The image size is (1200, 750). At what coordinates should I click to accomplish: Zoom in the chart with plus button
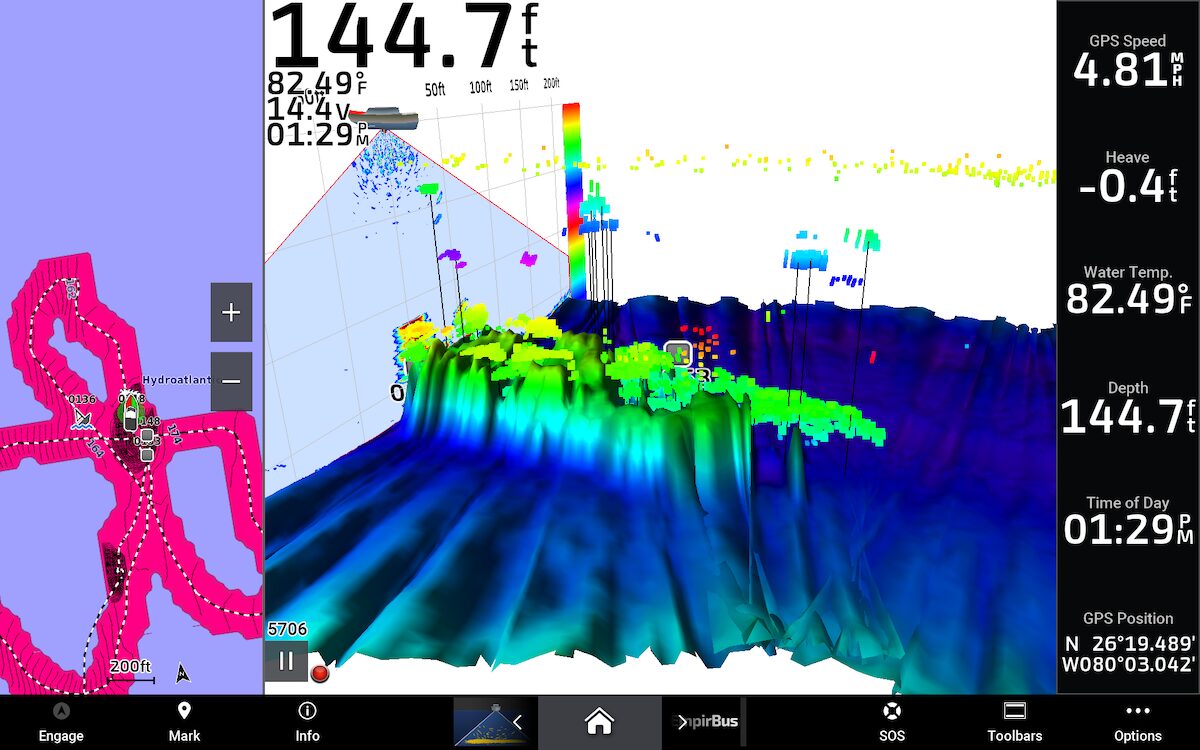coord(231,313)
